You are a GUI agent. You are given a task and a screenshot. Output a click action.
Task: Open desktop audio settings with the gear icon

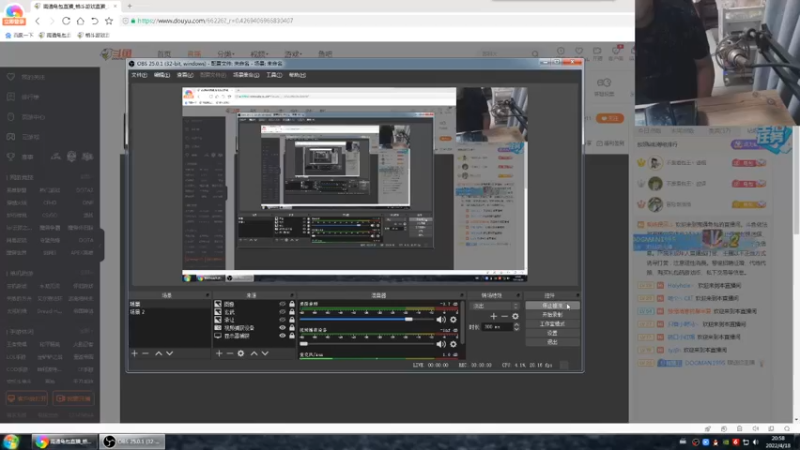tap(453, 319)
